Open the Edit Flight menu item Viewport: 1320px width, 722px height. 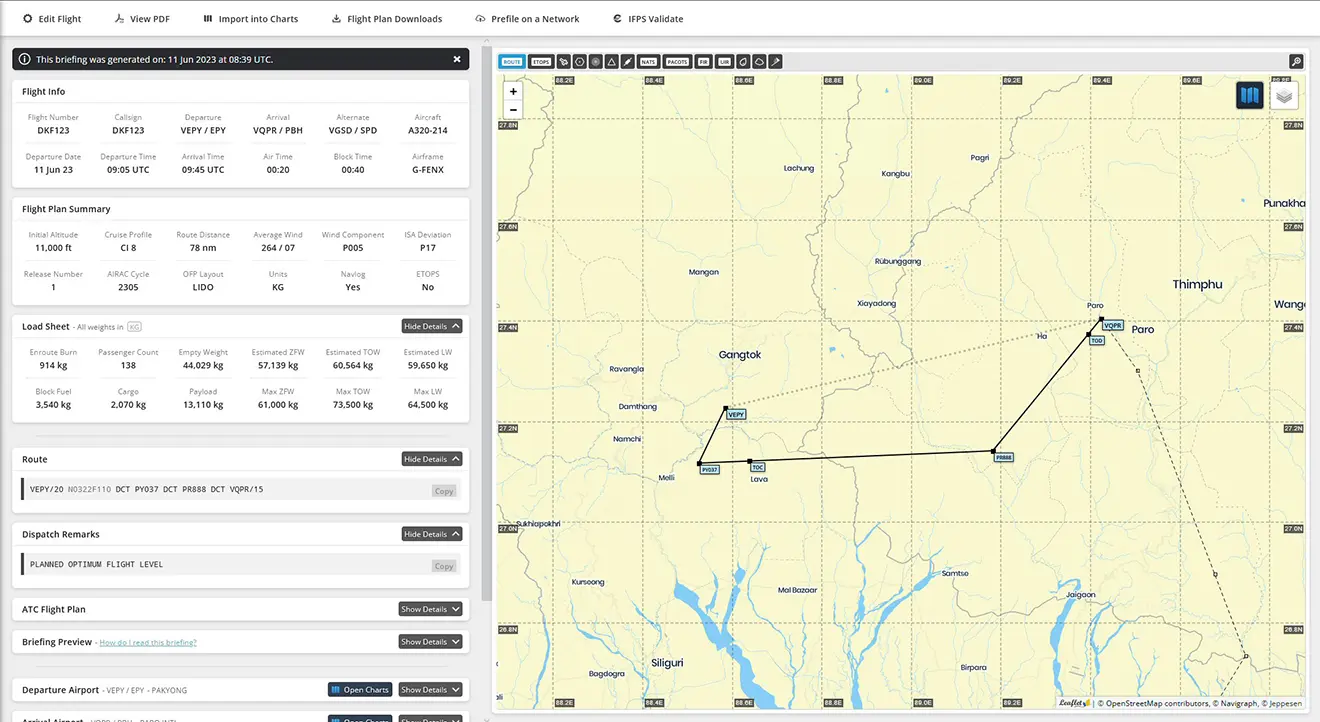click(x=52, y=19)
